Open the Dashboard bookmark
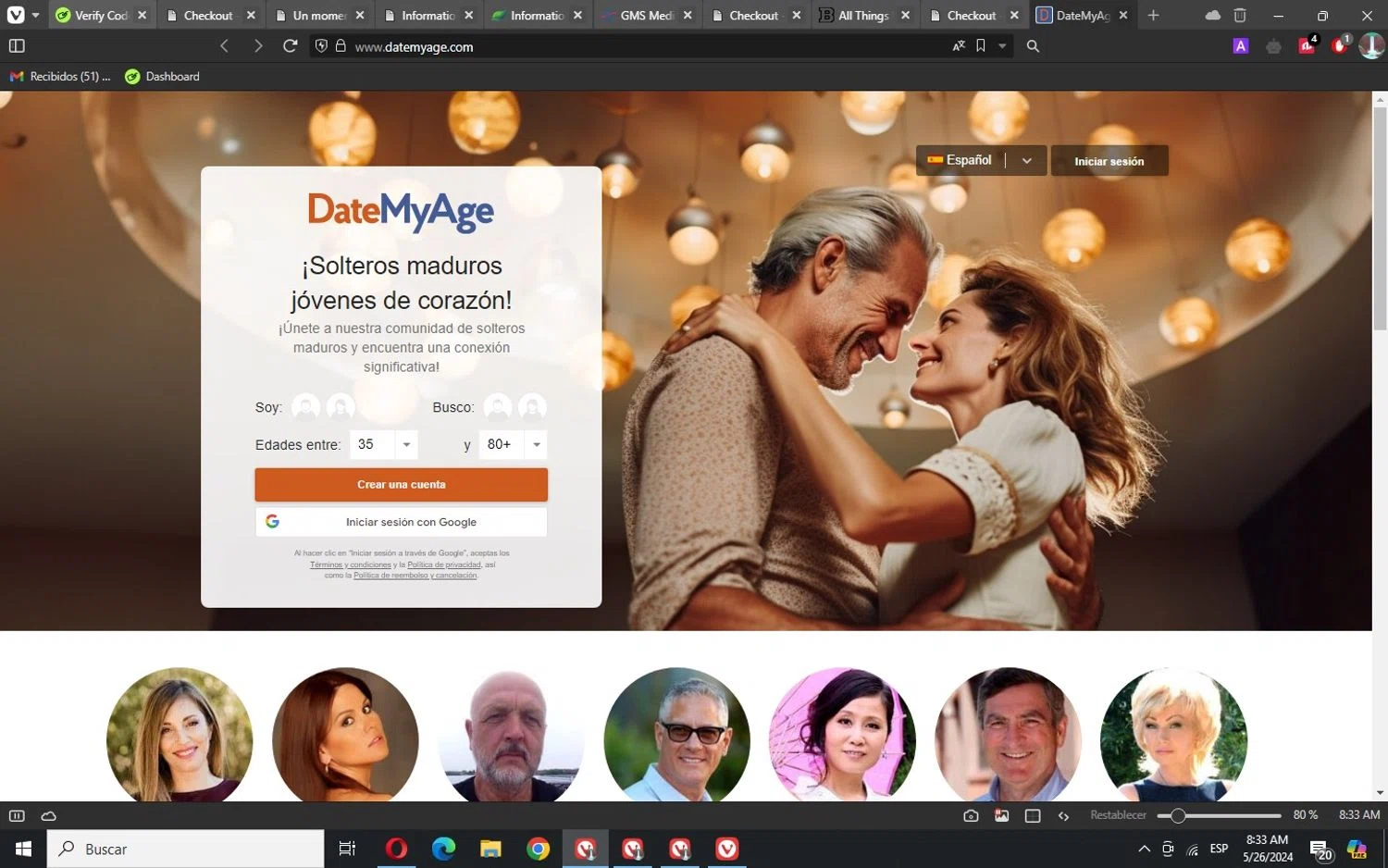 point(163,76)
